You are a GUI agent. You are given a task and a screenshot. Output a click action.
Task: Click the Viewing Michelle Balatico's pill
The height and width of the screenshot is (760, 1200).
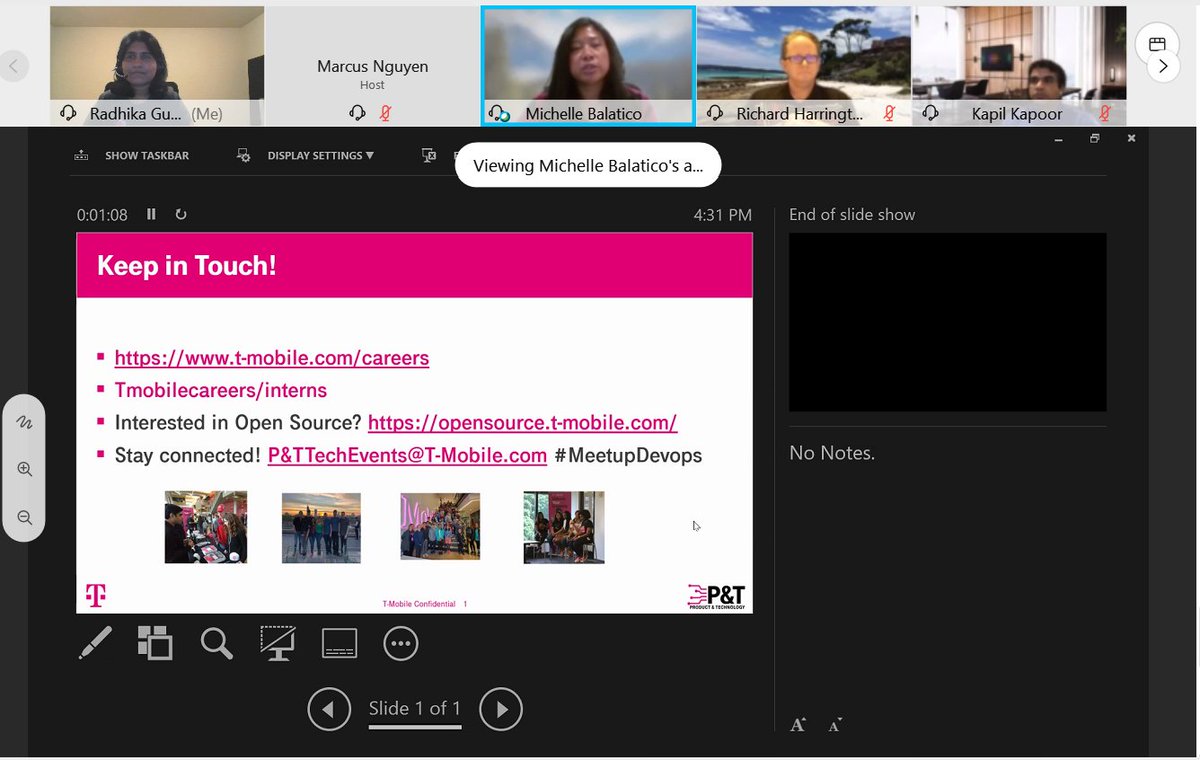588,166
